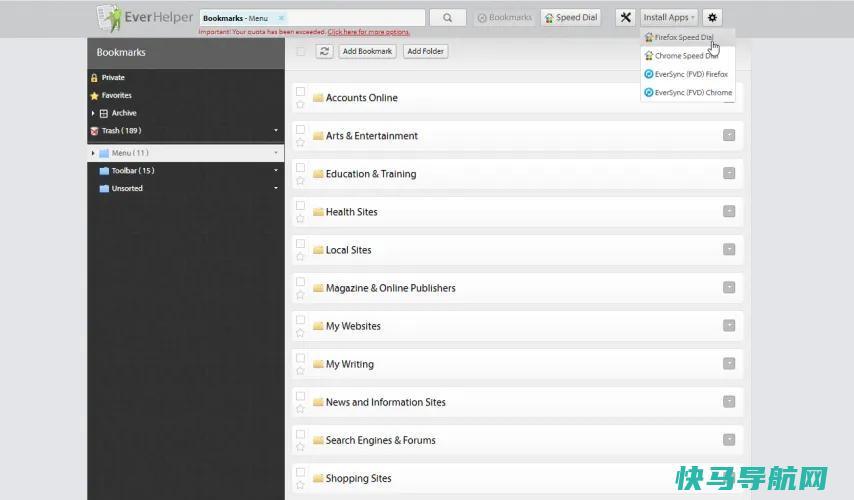854x500 pixels.
Task: Open options menu for Search Engines & Forums
Action: click(729, 440)
